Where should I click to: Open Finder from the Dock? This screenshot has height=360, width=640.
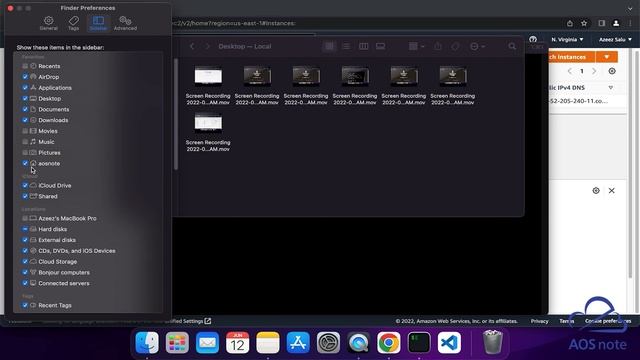point(147,342)
